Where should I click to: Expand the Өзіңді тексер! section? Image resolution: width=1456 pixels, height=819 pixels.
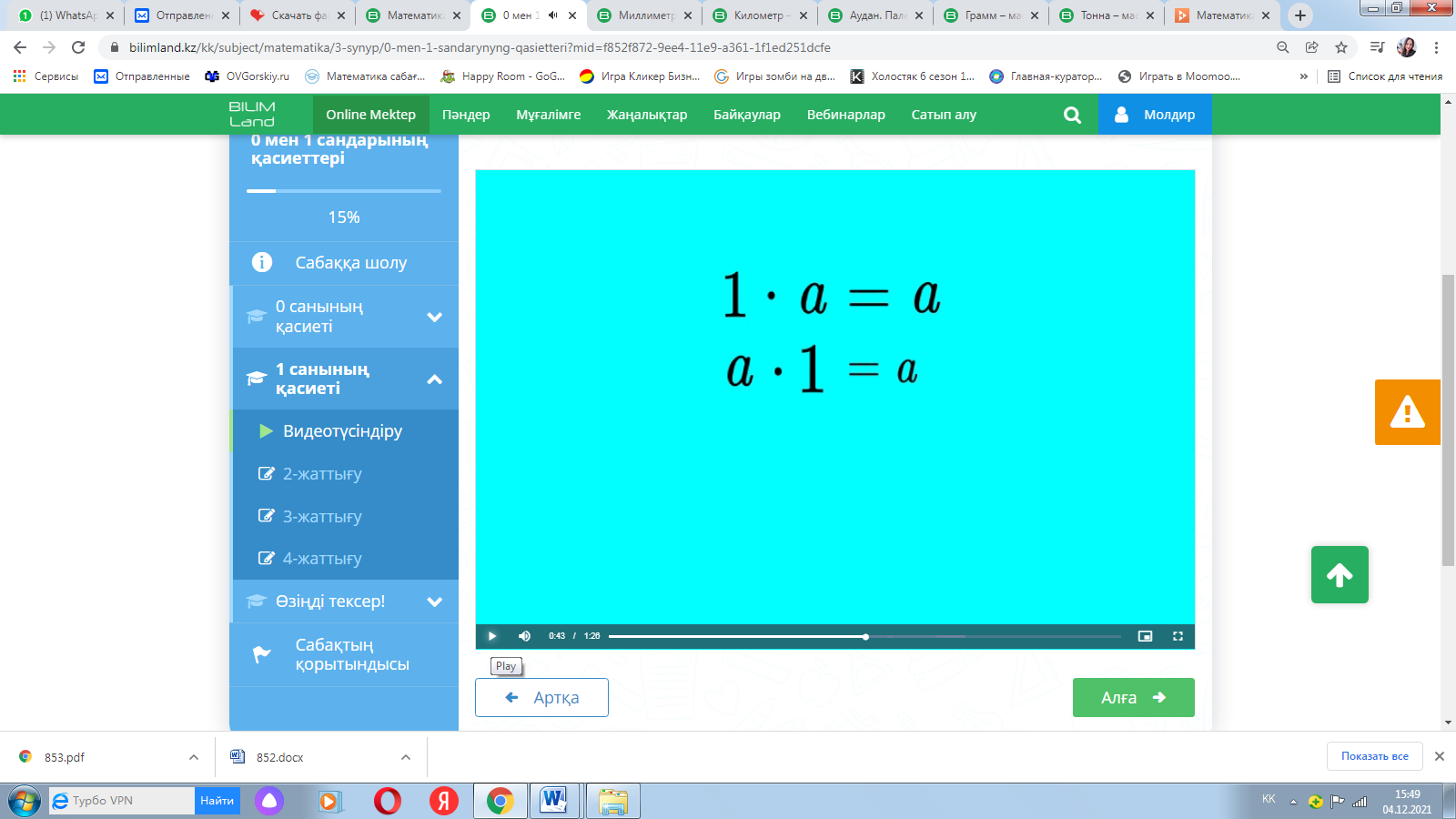(344, 602)
